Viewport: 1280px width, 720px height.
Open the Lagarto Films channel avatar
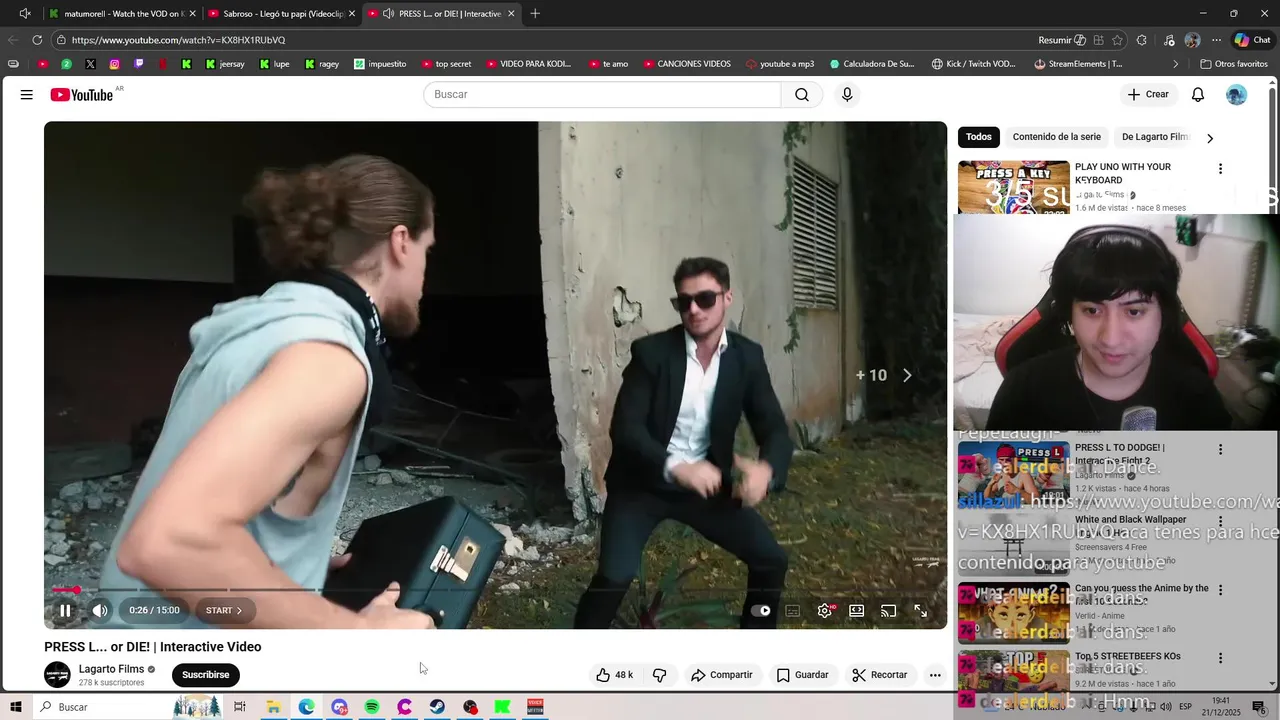coord(57,675)
